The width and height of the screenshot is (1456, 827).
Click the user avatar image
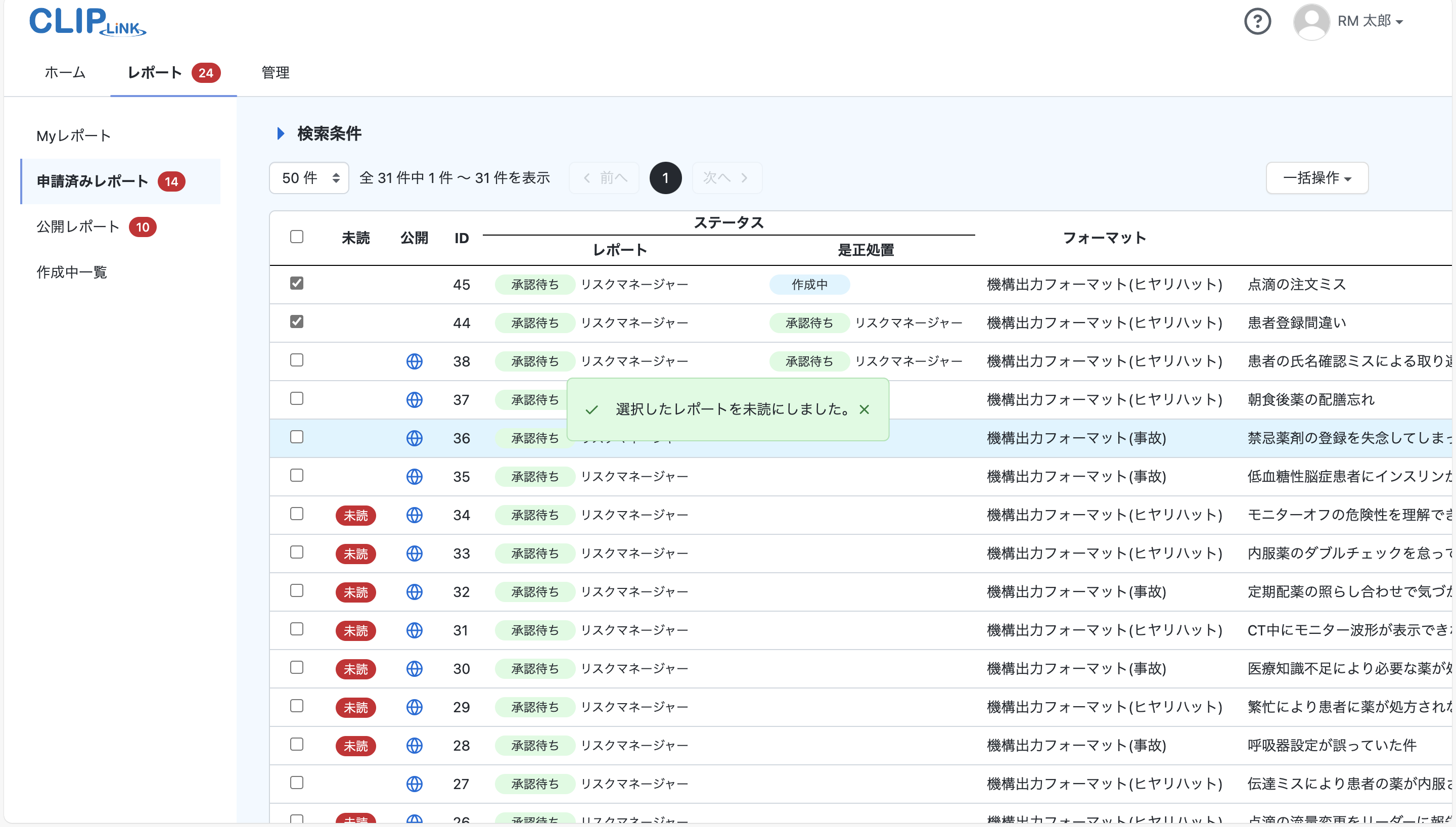tap(1312, 21)
